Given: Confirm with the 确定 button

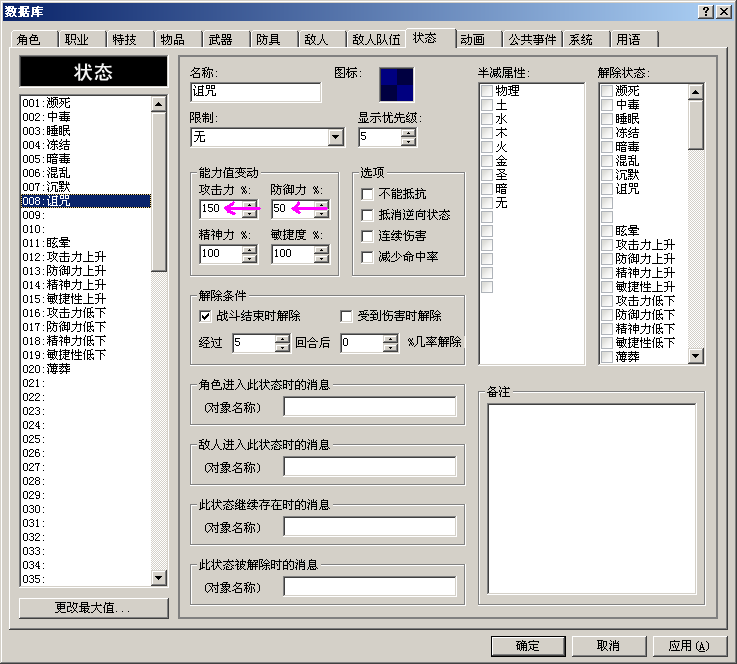Looking at the screenshot, I should point(528,646).
